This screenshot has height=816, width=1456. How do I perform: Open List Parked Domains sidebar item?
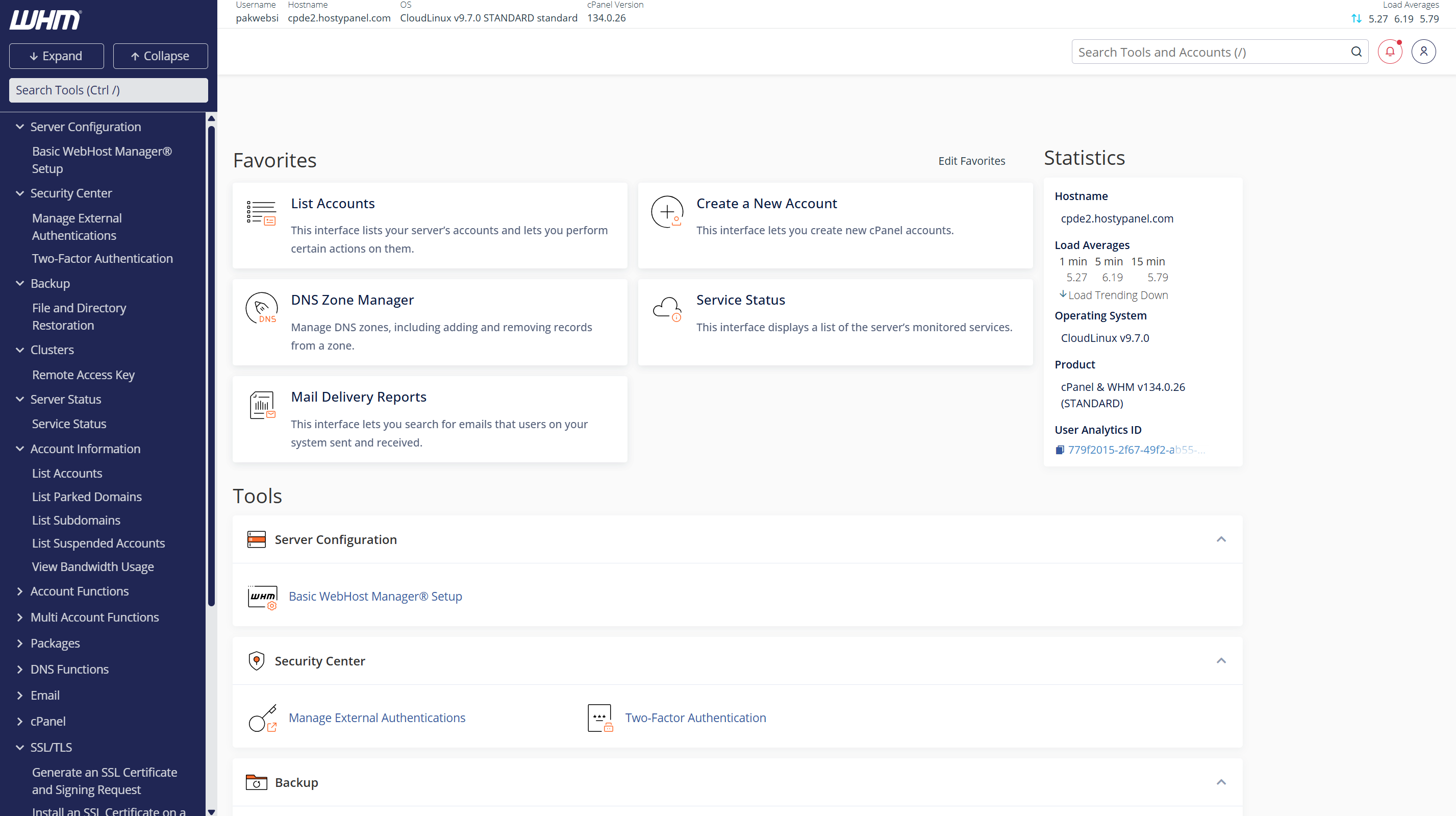click(x=87, y=497)
